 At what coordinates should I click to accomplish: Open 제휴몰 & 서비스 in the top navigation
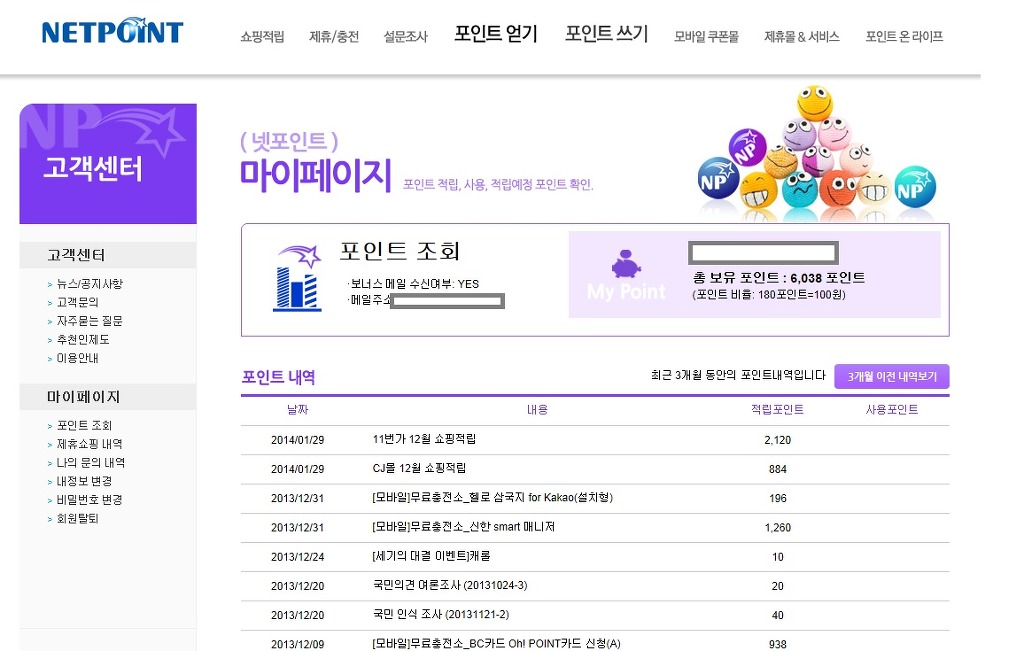click(801, 37)
